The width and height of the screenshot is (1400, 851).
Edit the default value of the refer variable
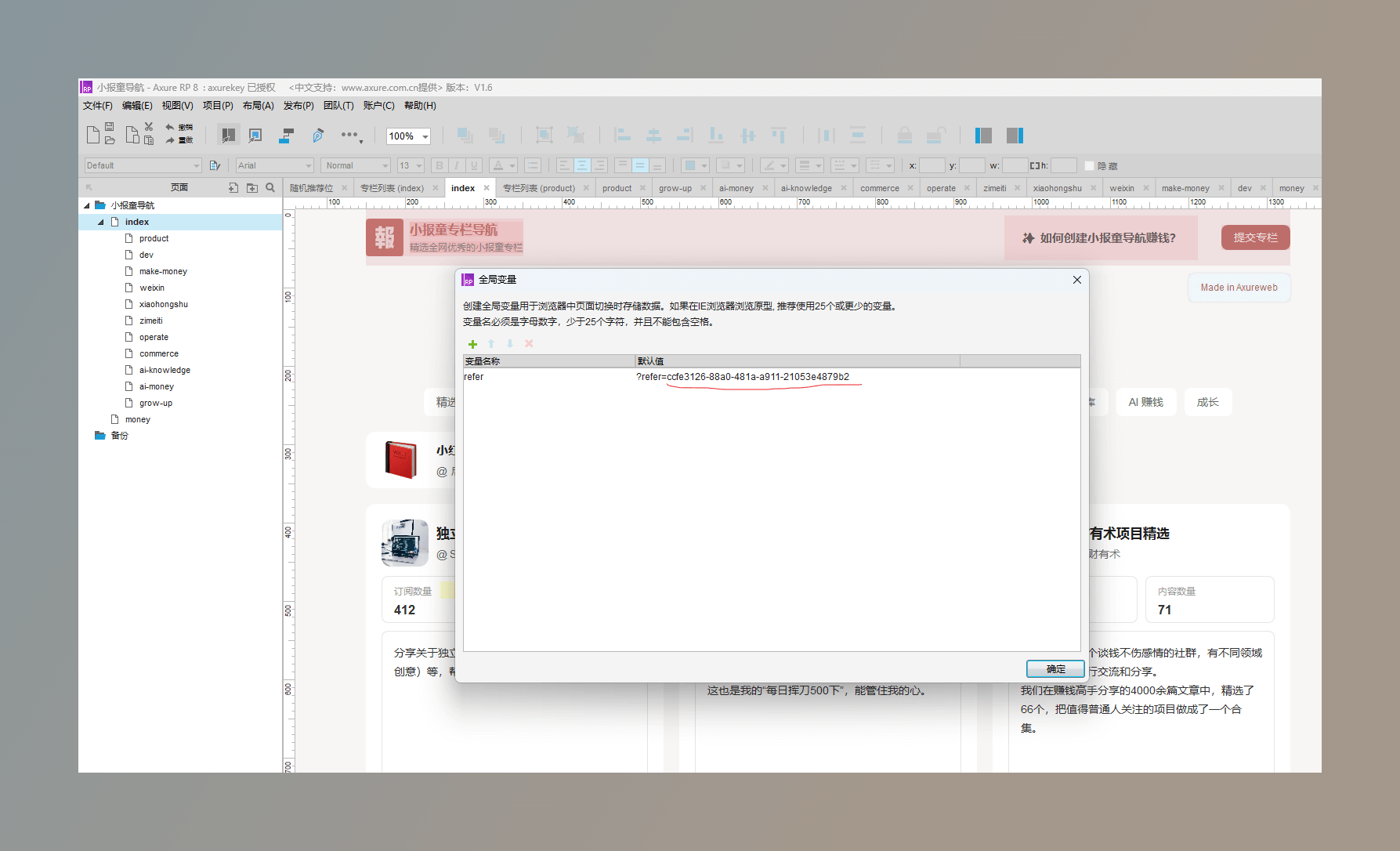pos(797,377)
